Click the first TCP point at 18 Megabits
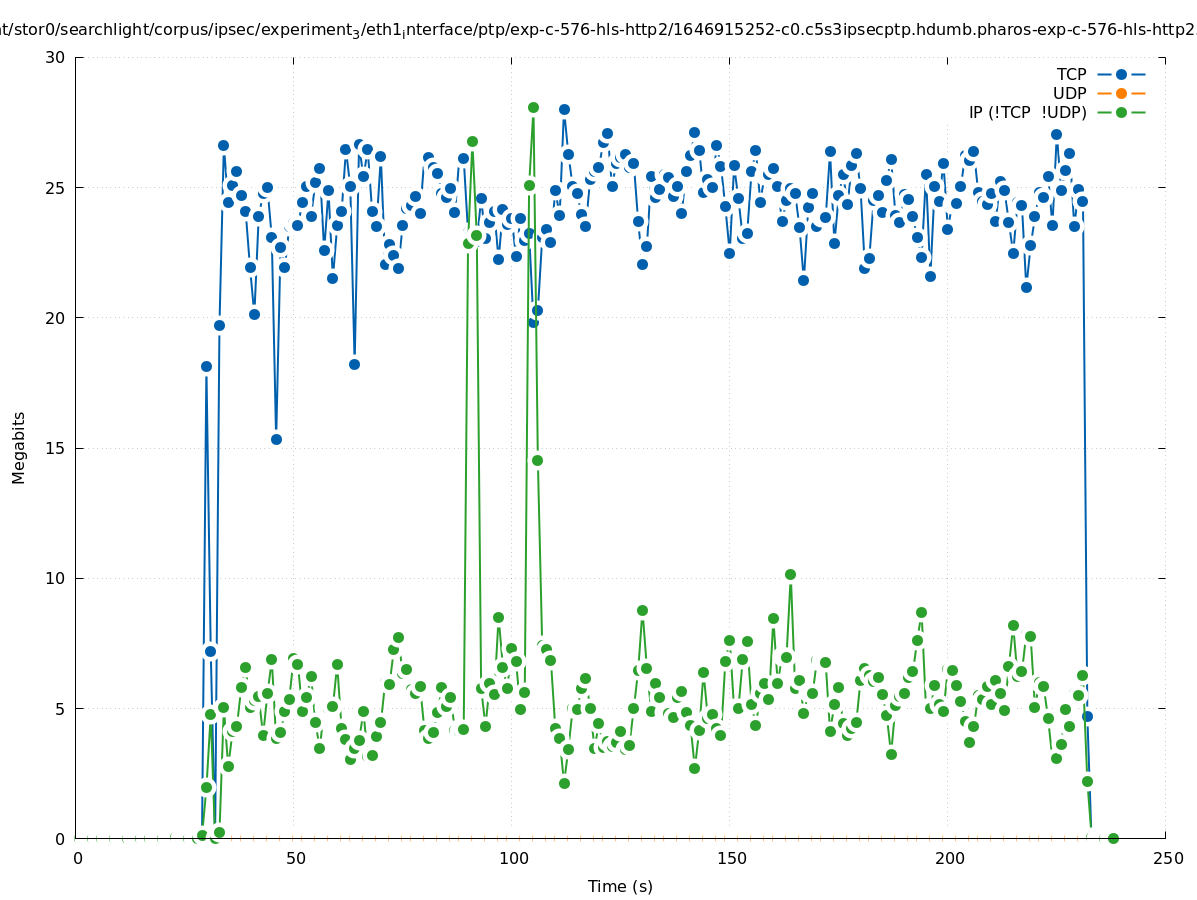The image size is (1197, 900). click(206, 366)
